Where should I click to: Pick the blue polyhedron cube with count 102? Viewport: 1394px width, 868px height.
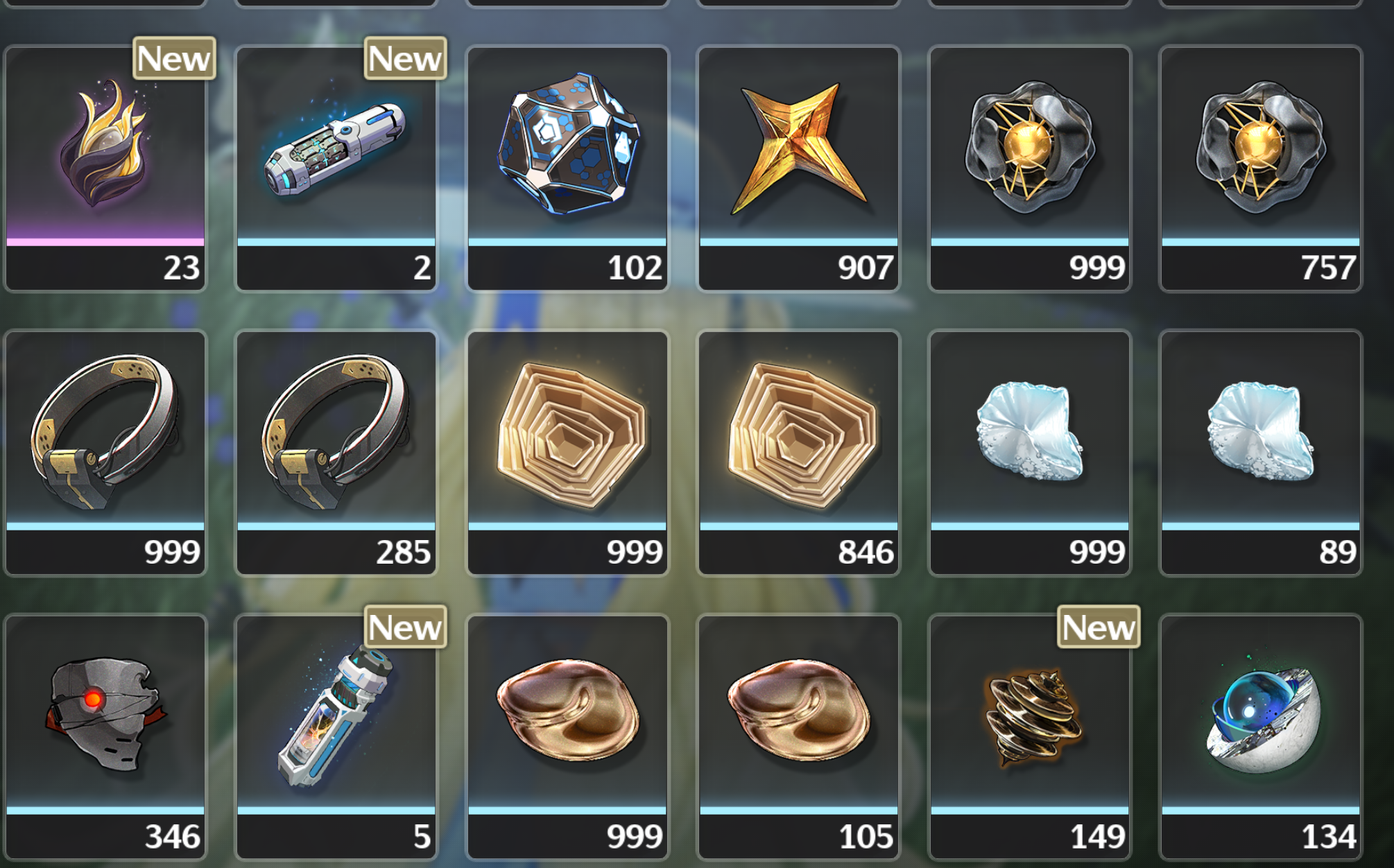click(567, 168)
